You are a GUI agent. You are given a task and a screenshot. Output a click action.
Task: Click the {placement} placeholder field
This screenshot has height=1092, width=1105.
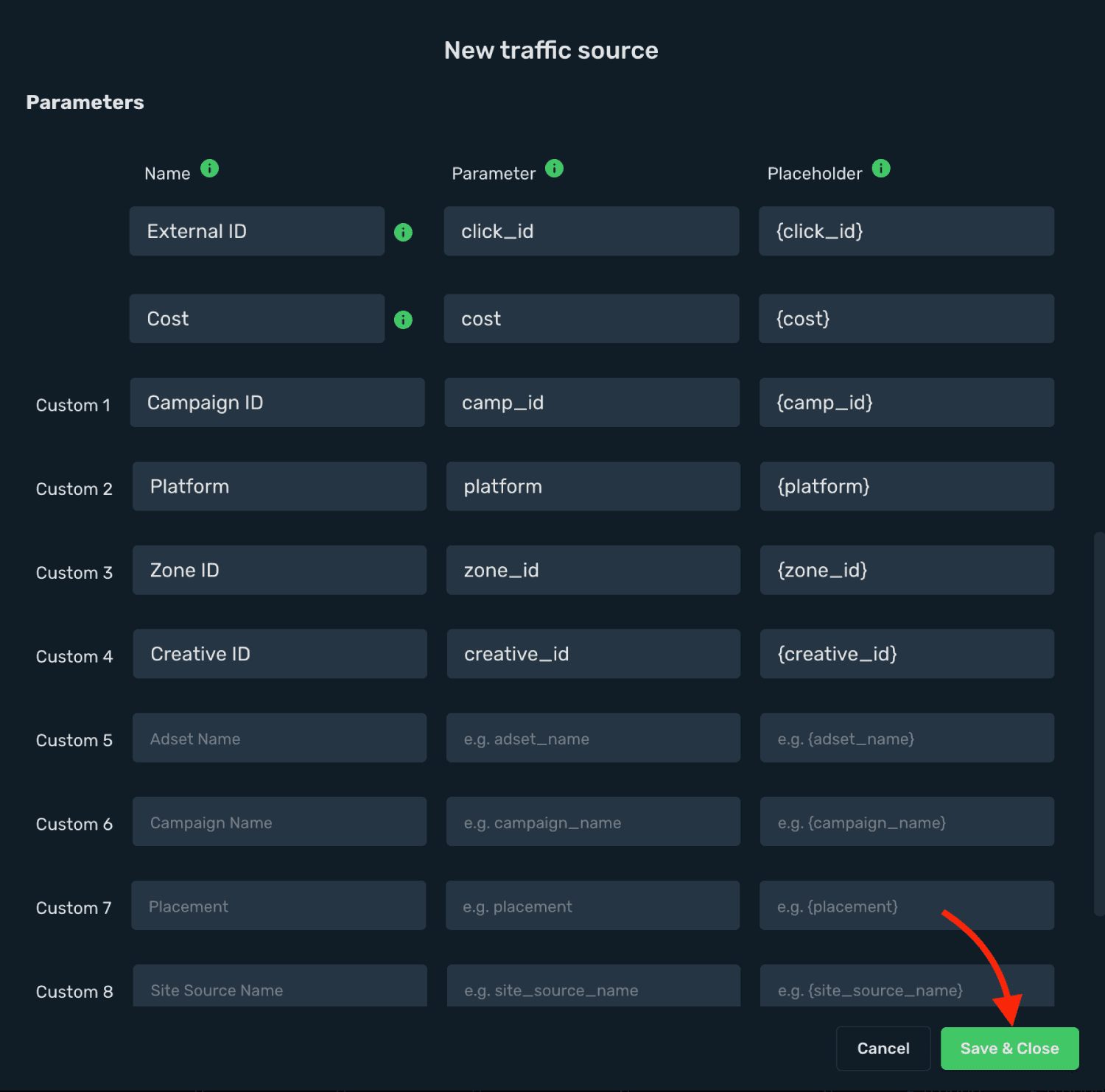(x=907, y=906)
